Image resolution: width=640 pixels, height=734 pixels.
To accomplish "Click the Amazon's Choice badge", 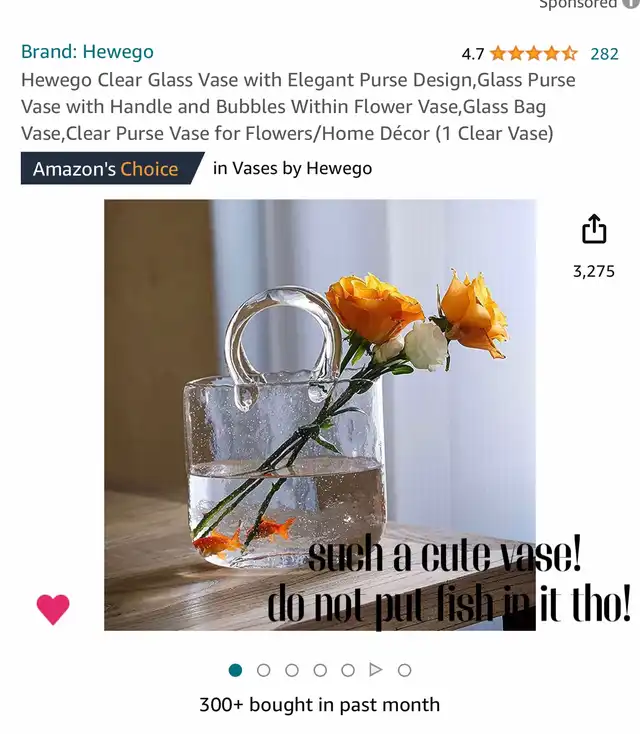I will tap(112, 168).
